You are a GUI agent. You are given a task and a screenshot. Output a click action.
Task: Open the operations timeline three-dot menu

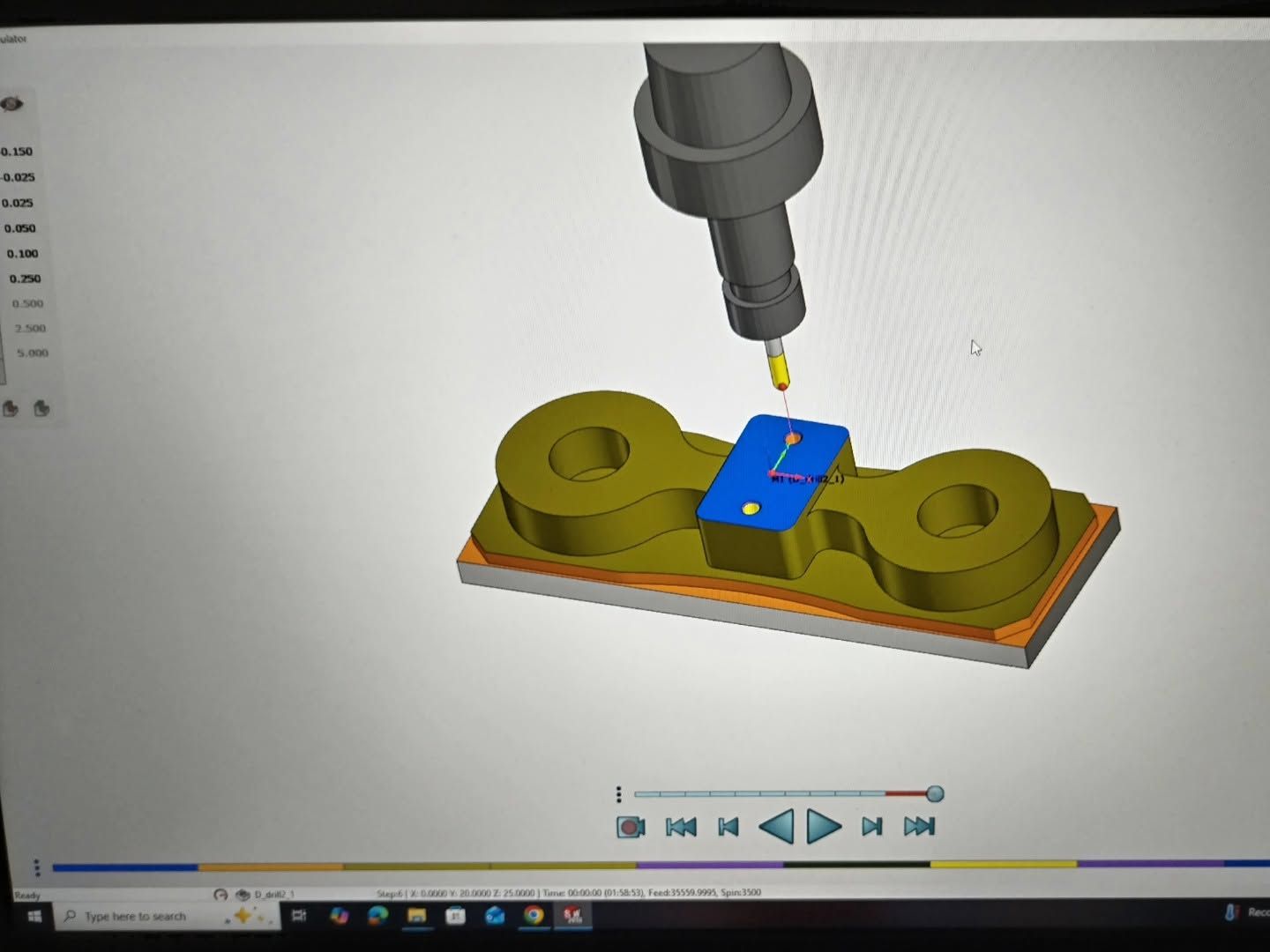(37, 868)
